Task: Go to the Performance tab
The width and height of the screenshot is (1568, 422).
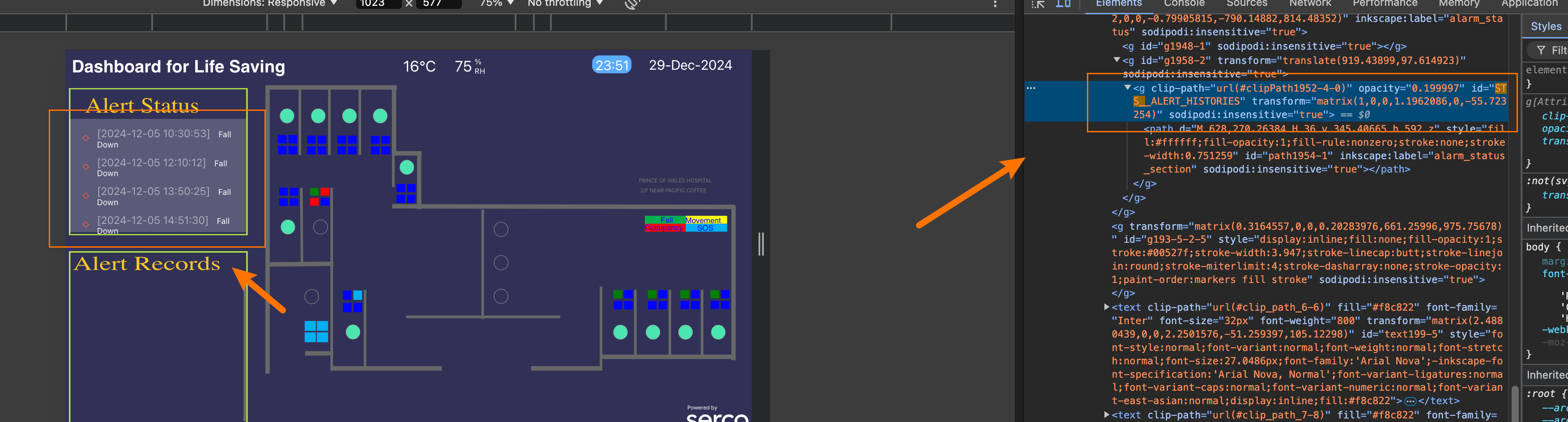Action: click(1385, 4)
